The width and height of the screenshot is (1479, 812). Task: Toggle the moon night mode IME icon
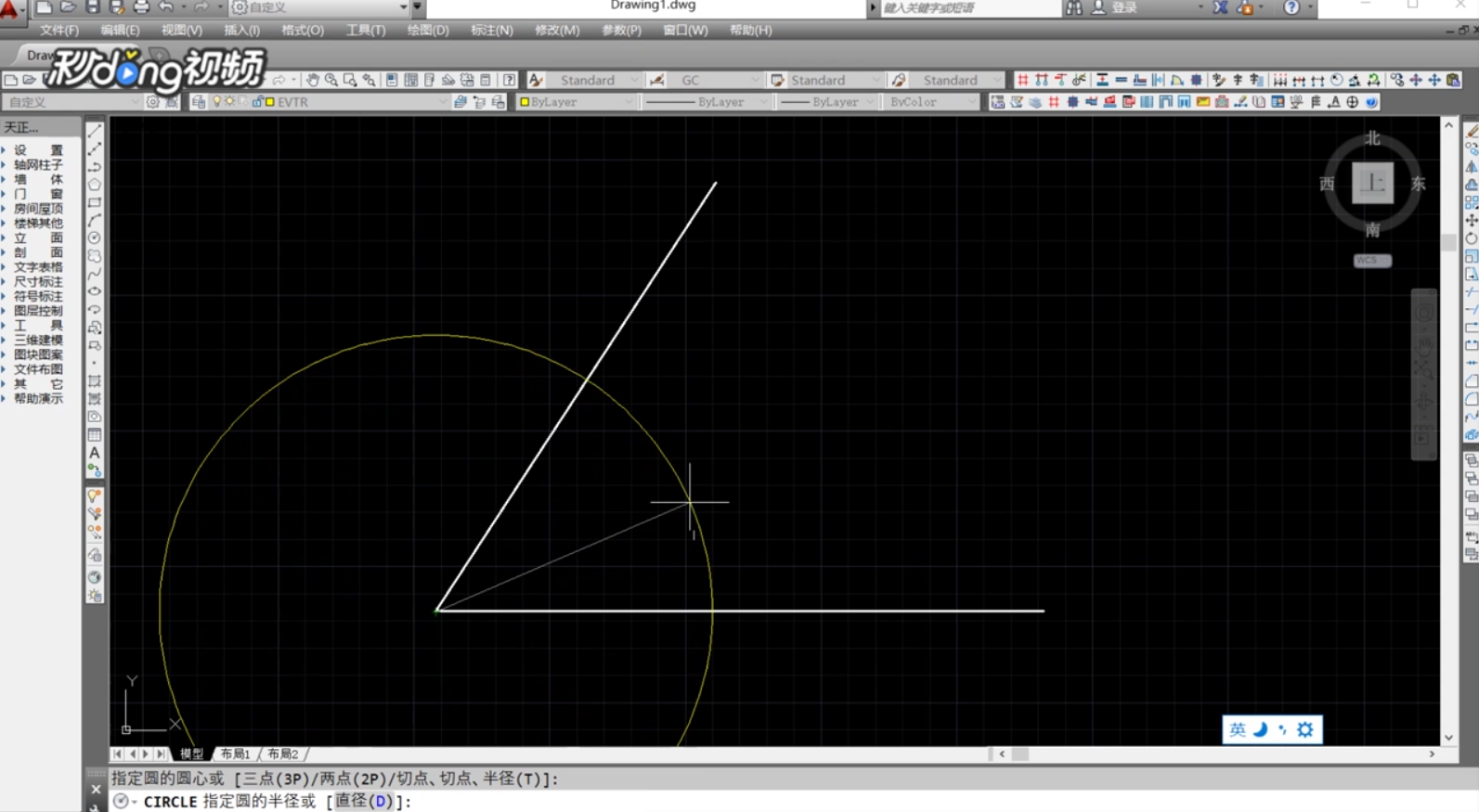coord(1260,729)
